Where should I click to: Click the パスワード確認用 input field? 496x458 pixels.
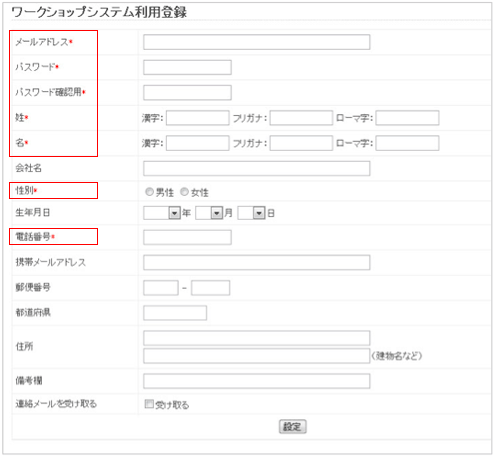click(x=187, y=92)
